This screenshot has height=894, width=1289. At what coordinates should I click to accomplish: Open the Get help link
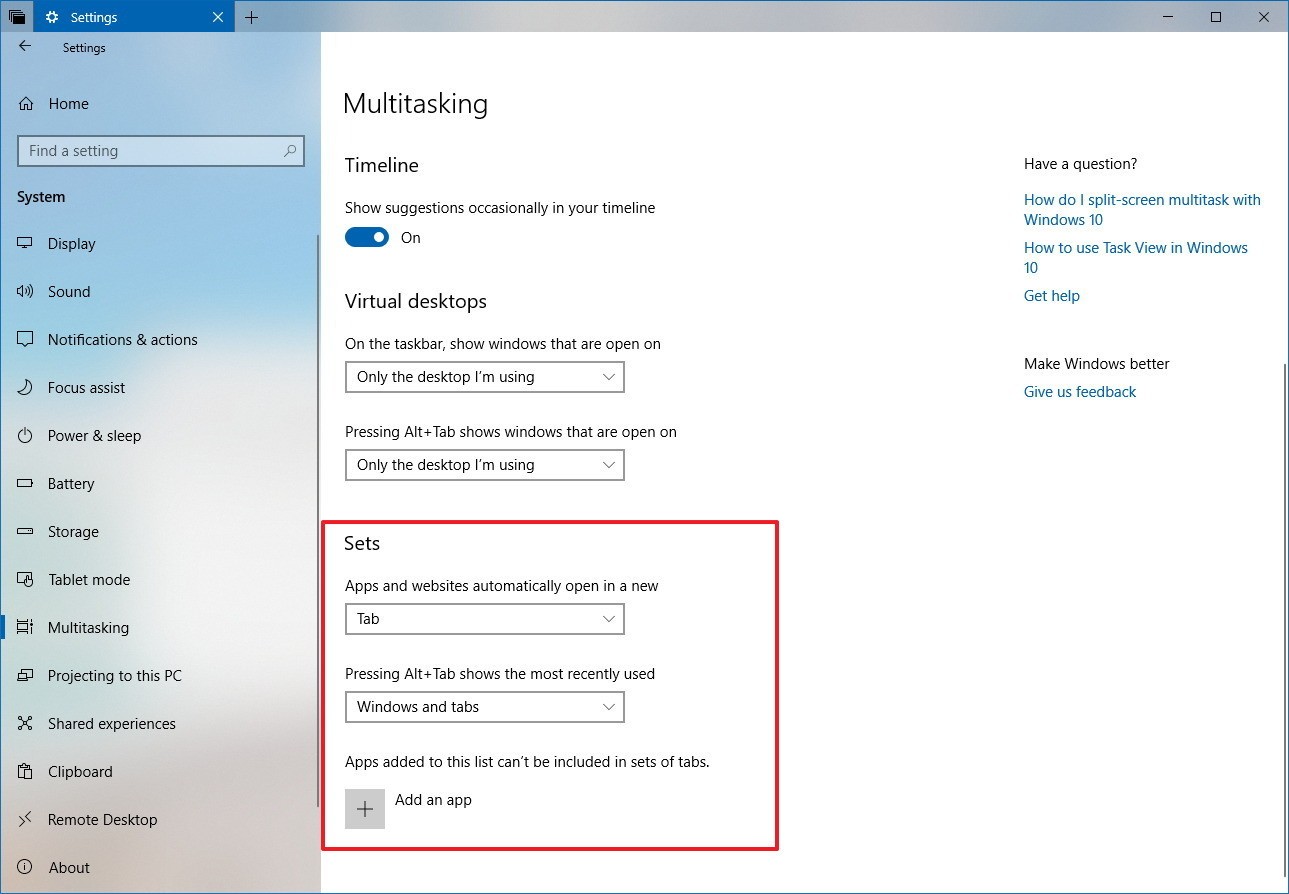pos(1051,295)
